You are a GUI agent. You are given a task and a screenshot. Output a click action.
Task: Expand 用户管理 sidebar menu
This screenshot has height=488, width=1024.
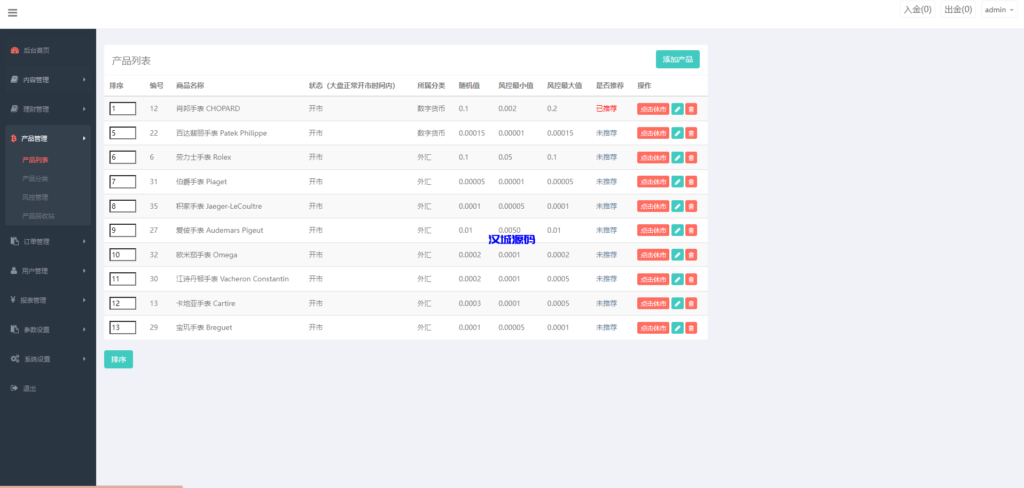click(x=48, y=270)
